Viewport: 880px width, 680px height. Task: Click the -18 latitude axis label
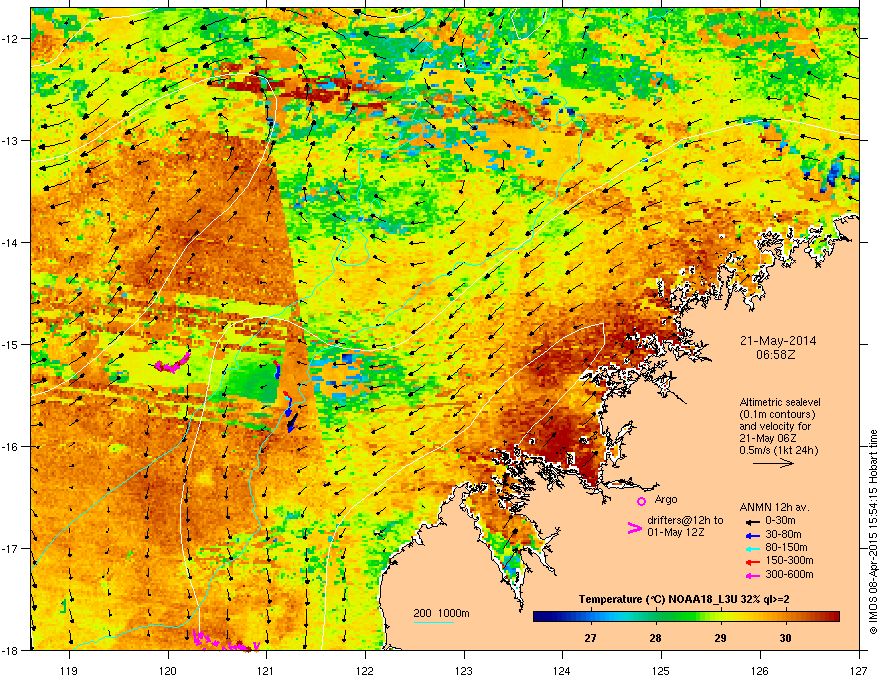pyautogui.click(x=10, y=650)
